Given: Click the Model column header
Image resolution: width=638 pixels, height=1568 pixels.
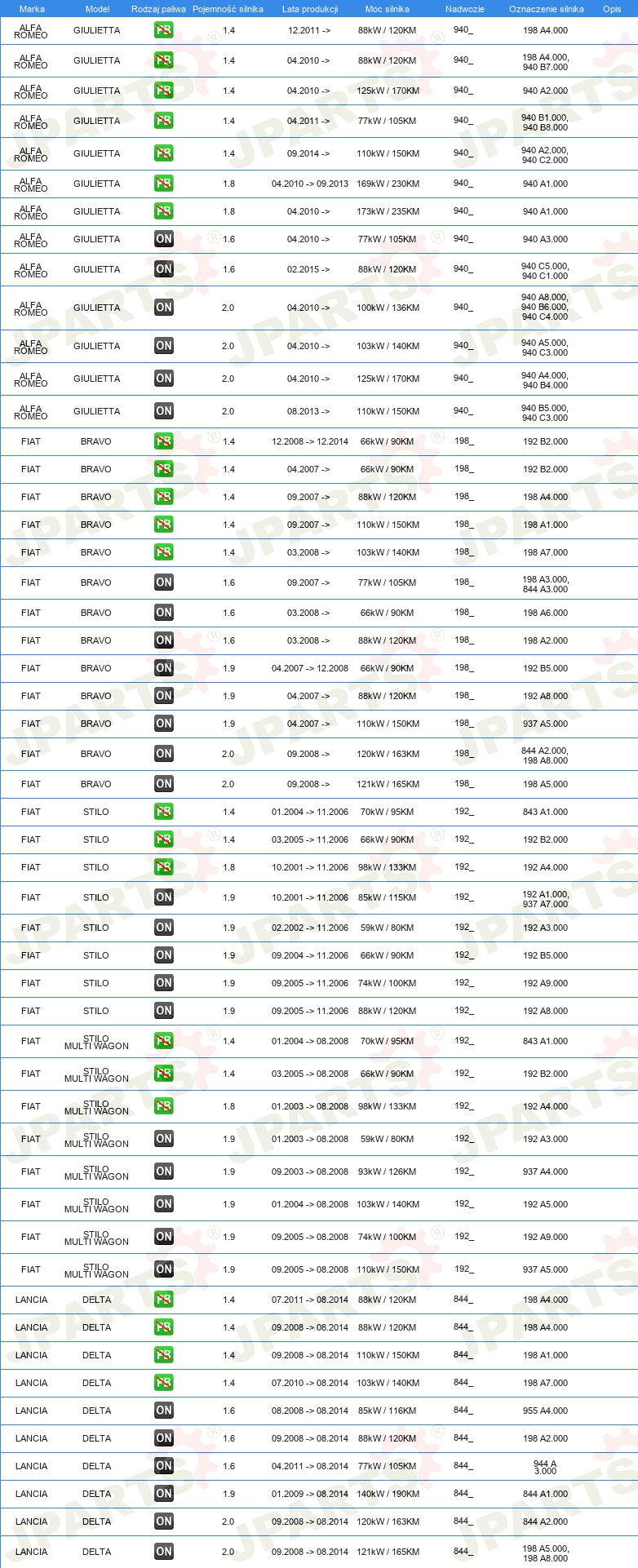Looking at the screenshot, I should tap(97, 9).
